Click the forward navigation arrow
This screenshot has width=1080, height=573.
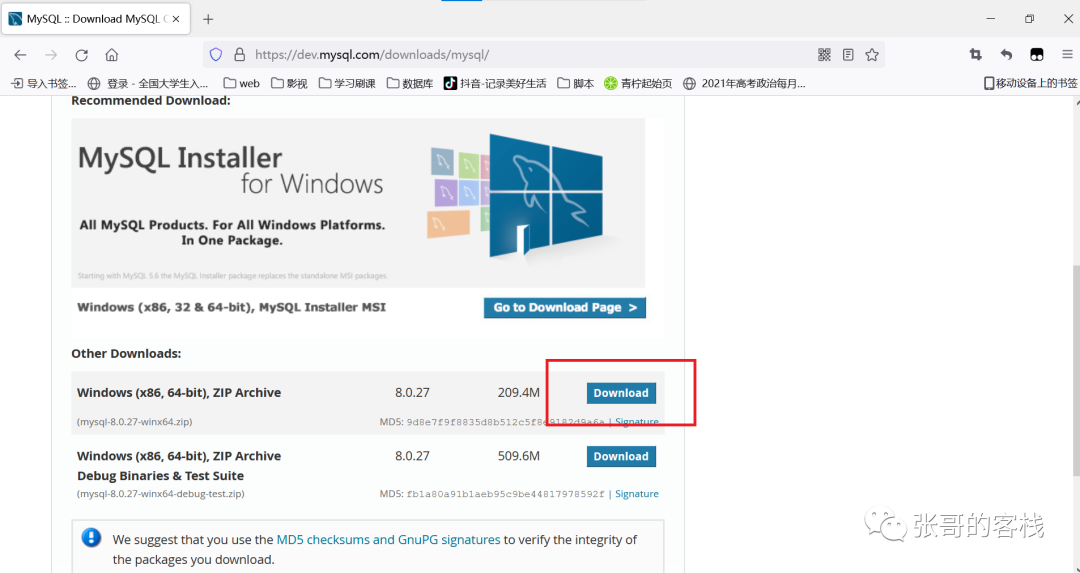tap(51, 55)
